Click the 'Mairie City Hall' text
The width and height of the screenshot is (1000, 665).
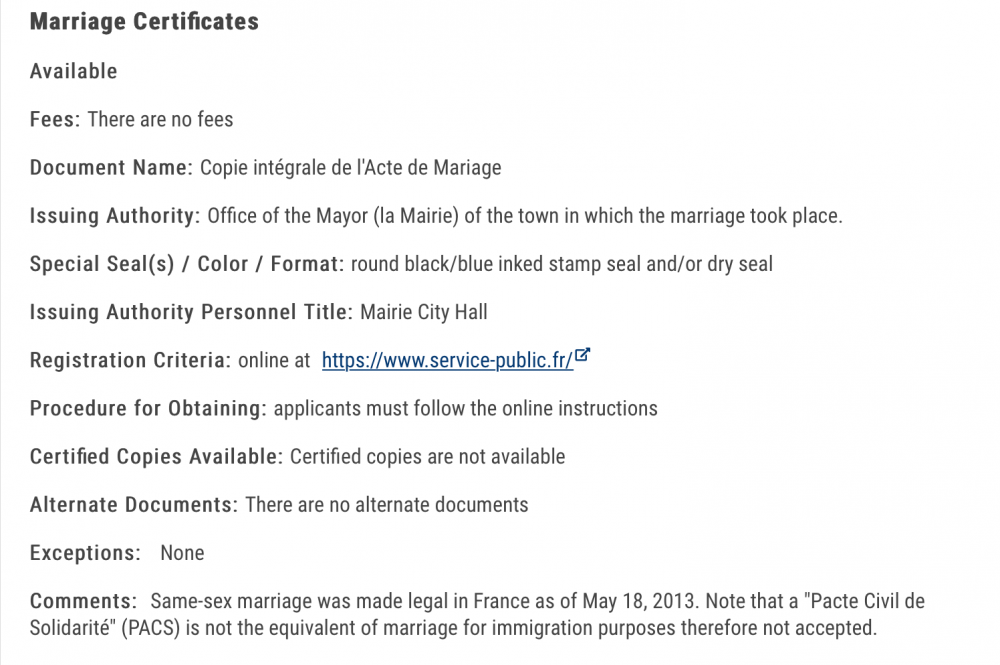[423, 312]
